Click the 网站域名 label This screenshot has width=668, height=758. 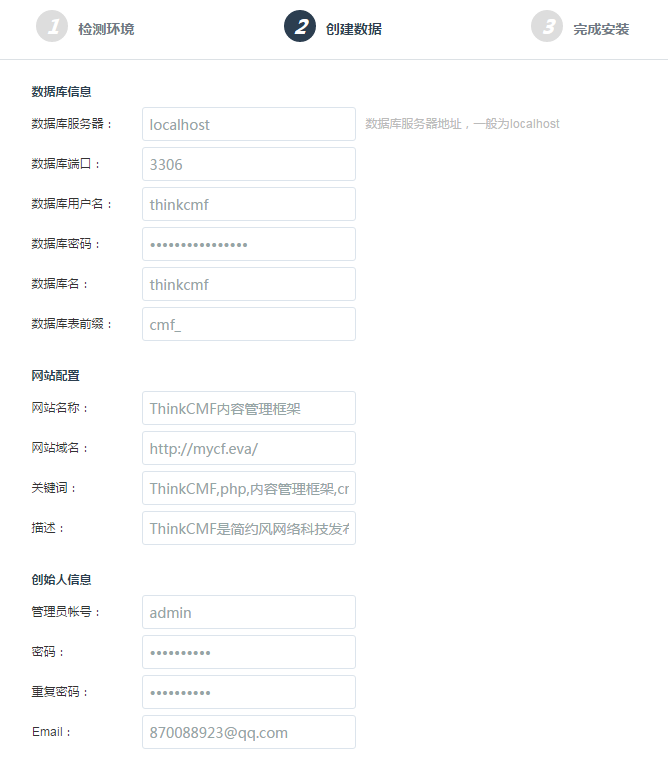(59, 448)
